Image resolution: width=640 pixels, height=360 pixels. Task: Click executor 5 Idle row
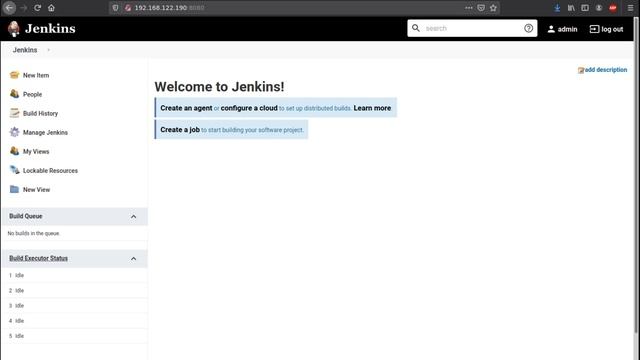74,336
